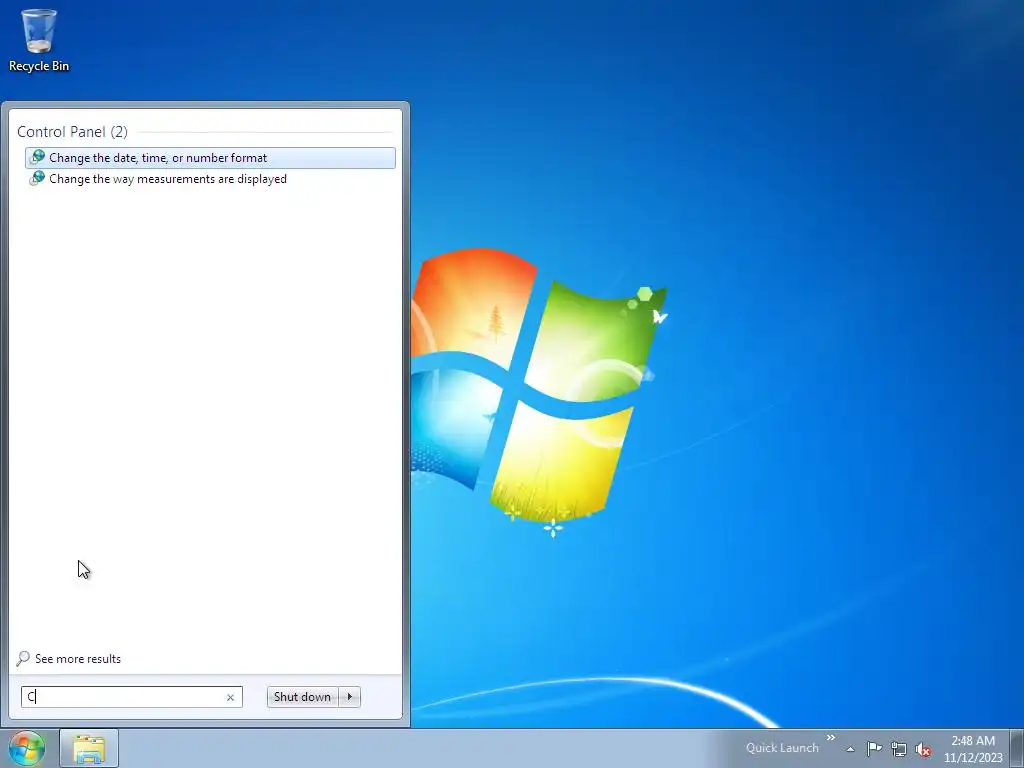Click the Quick Launch toolbar label
The image size is (1024, 768).
(x=782, y=748)
